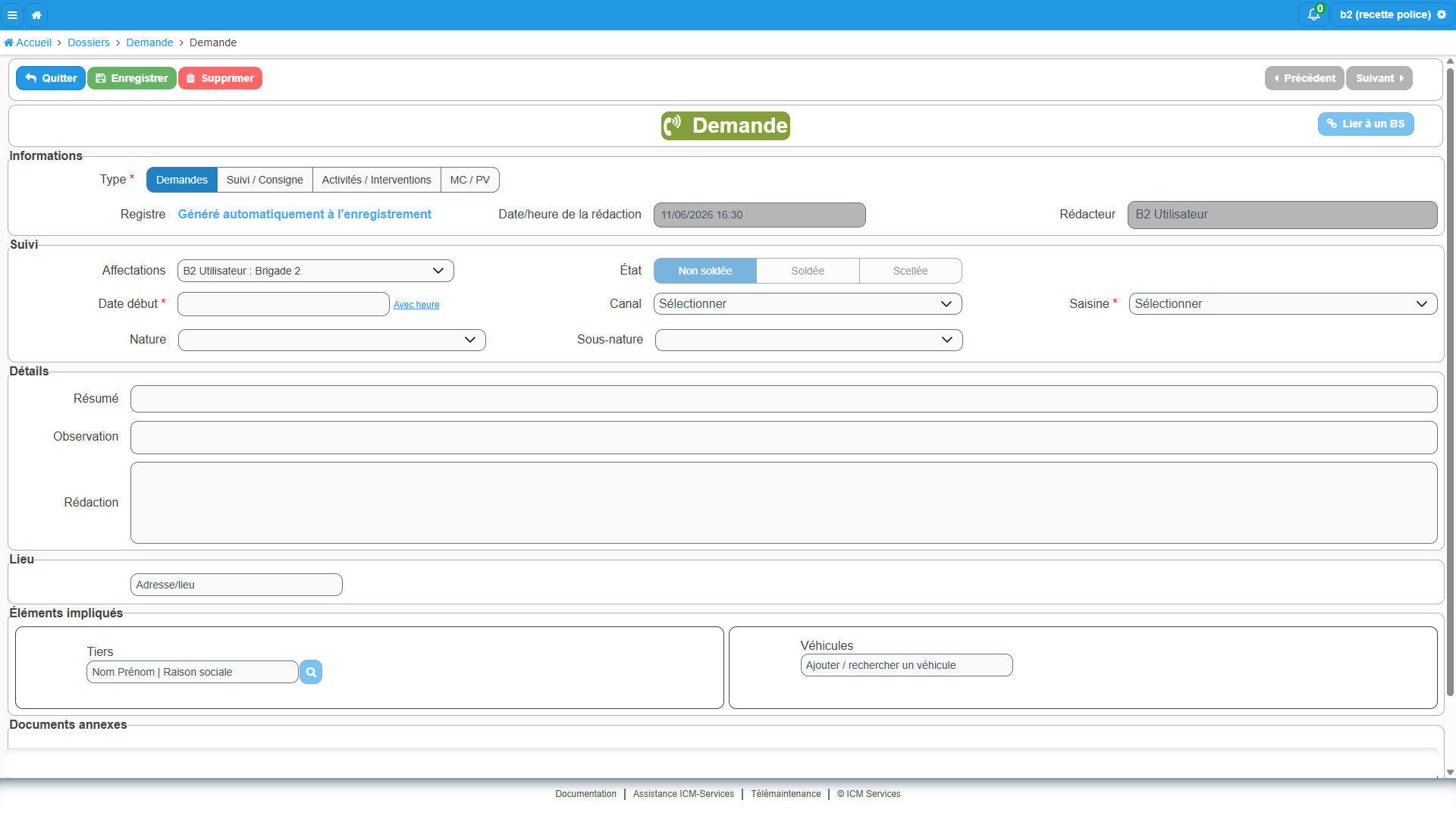Image resolution: width=1456 pixels, height=819 pixels.
Task: Open the hamburger menu icon
Action: [12, 14]
